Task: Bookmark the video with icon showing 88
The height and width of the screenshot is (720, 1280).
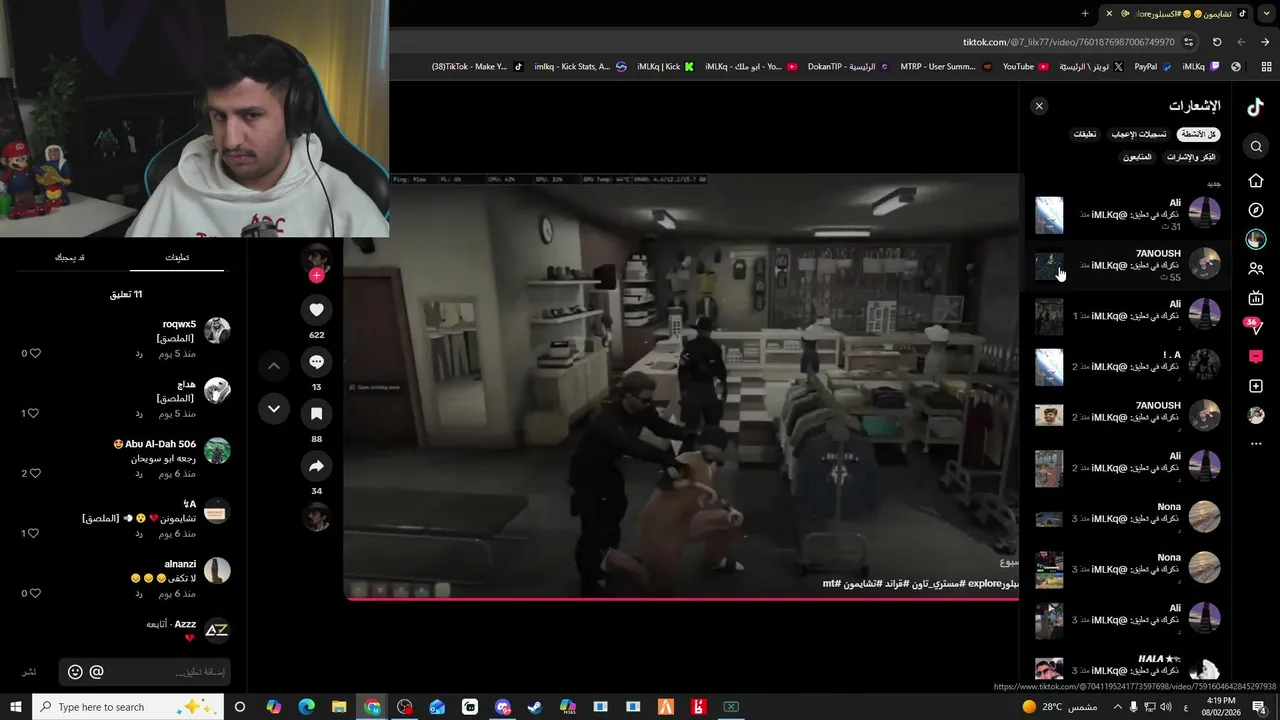Action: pyautogui.click(x=316, y=414)
